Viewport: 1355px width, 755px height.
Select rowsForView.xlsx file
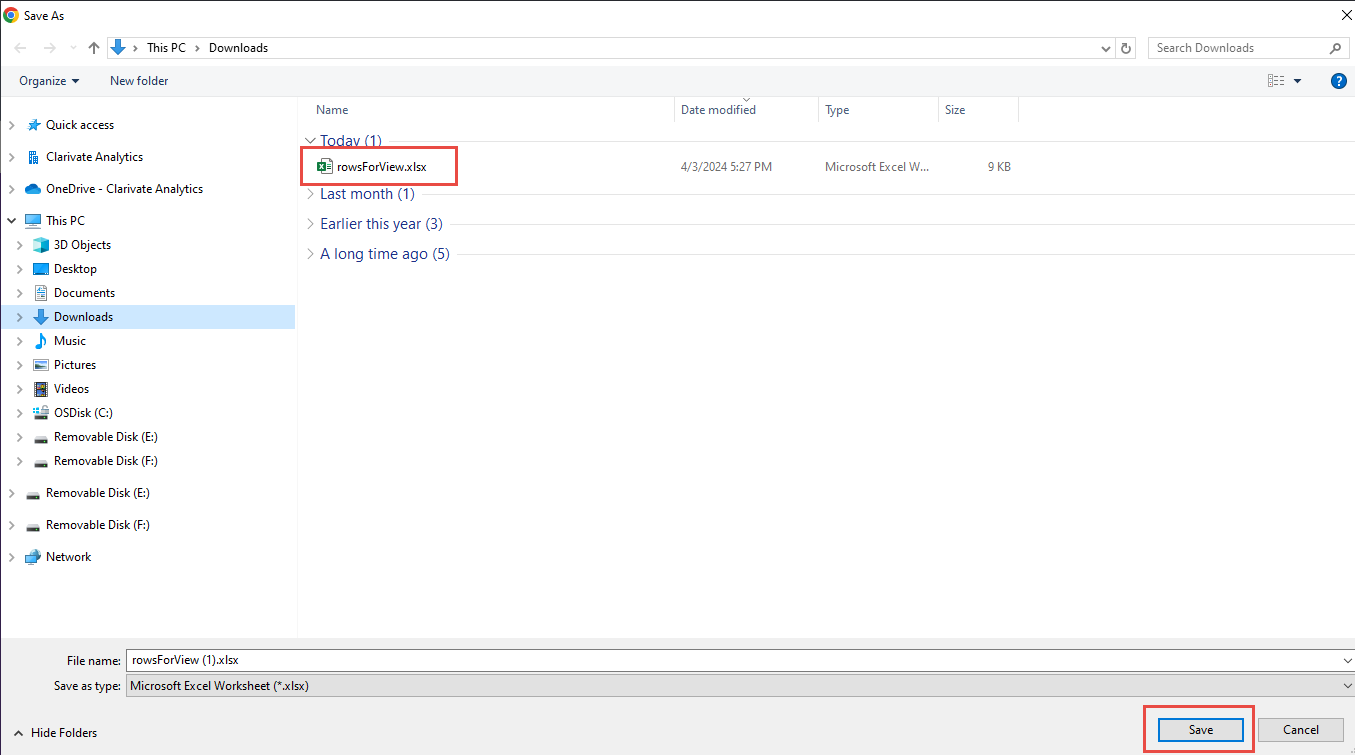(381, 167)
